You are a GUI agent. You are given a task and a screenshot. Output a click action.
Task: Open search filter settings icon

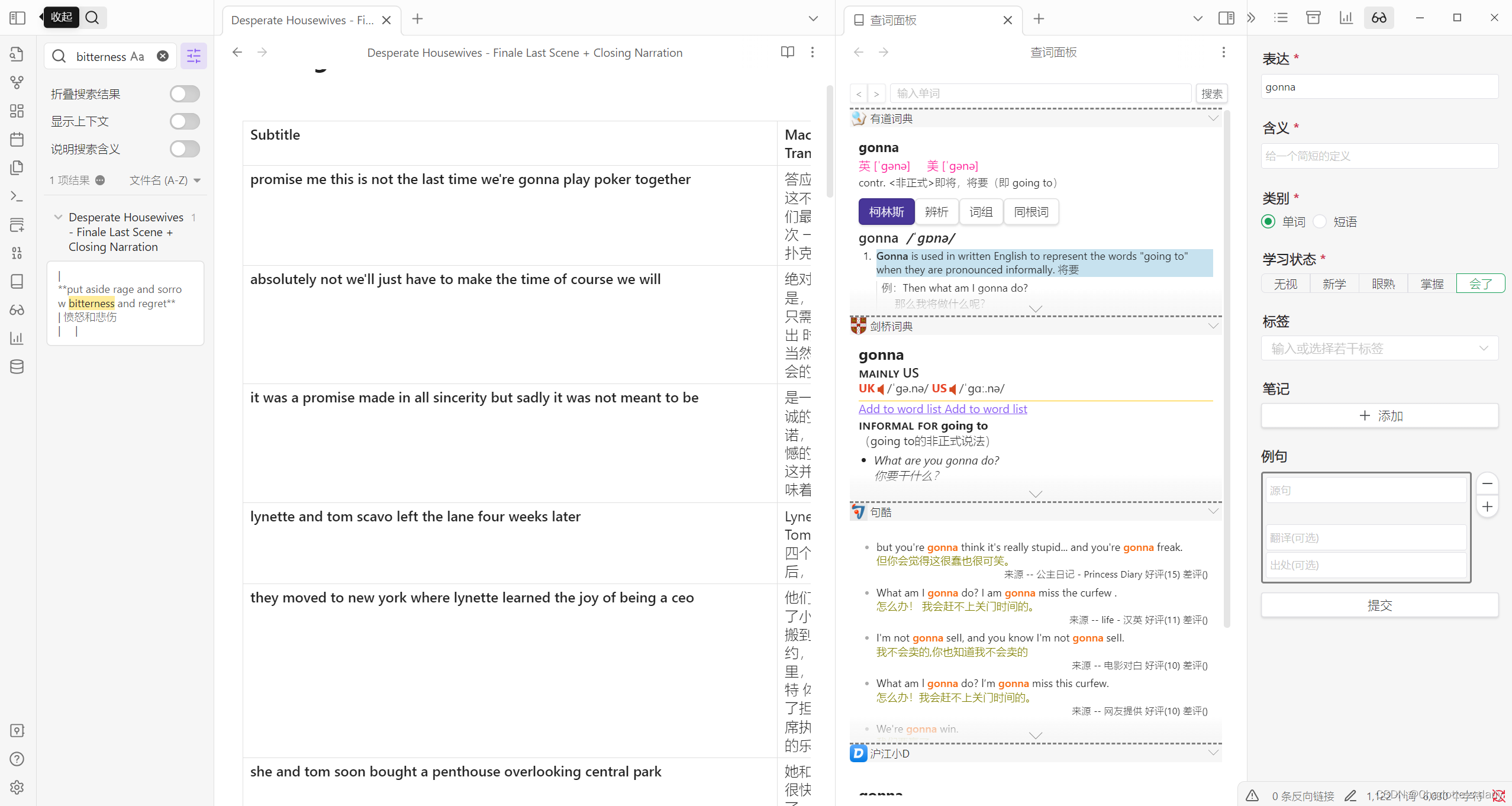click(194, 56)
